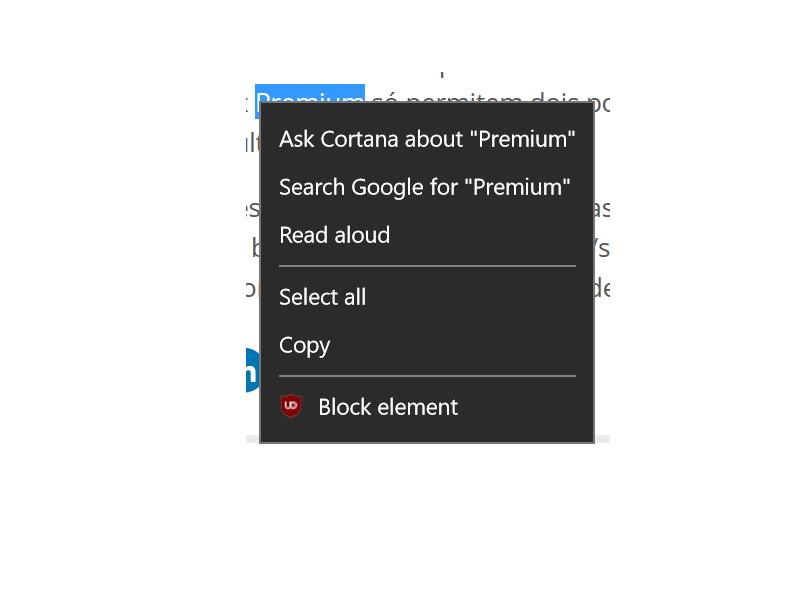
Task: Click the small vertical tick mark above the paragraph
Action: tap(442, 75)
